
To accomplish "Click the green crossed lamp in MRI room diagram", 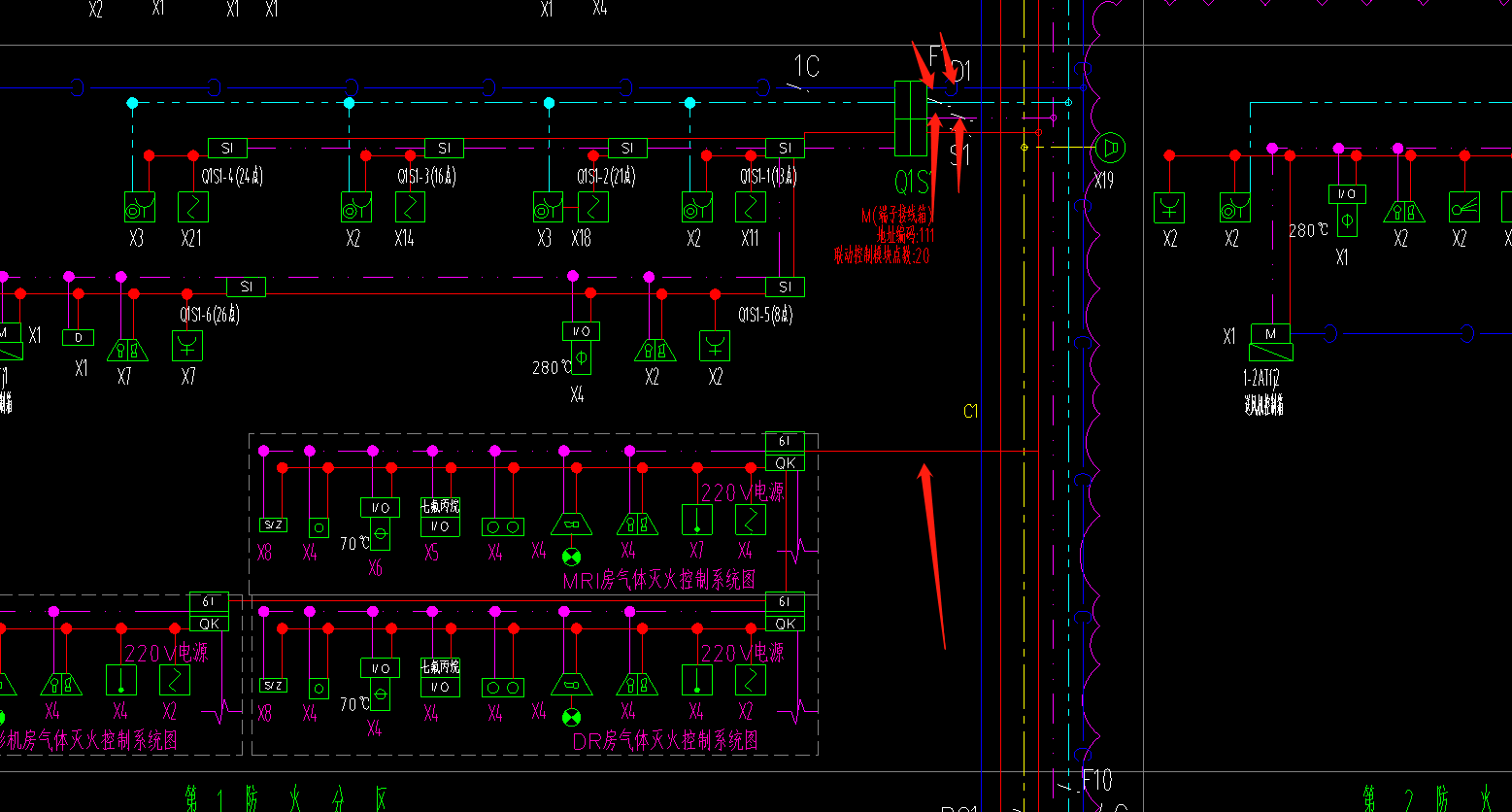I will 571,557.
